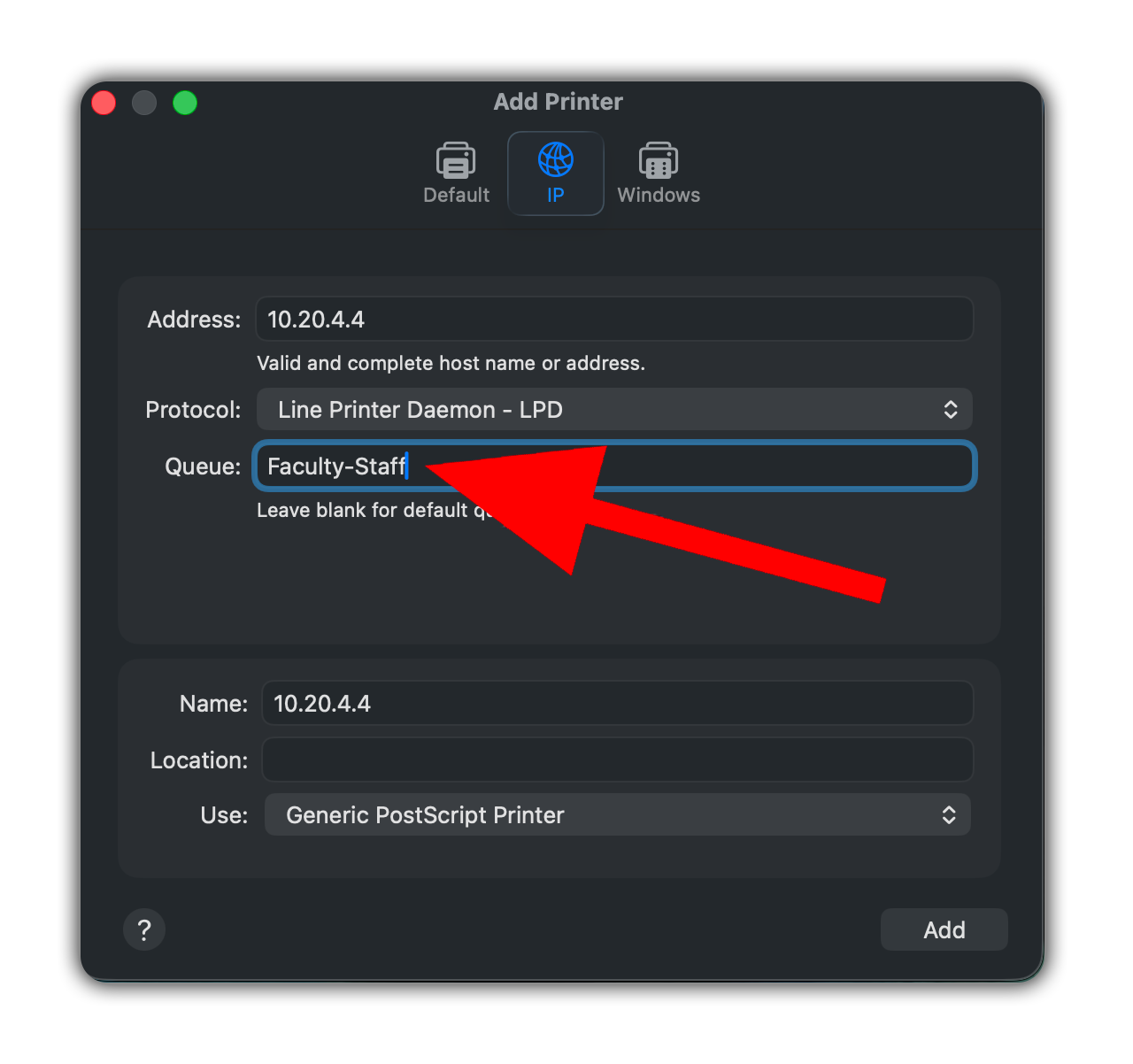
Task: Close the Add Printer window
Action: (x=104, y=103)
